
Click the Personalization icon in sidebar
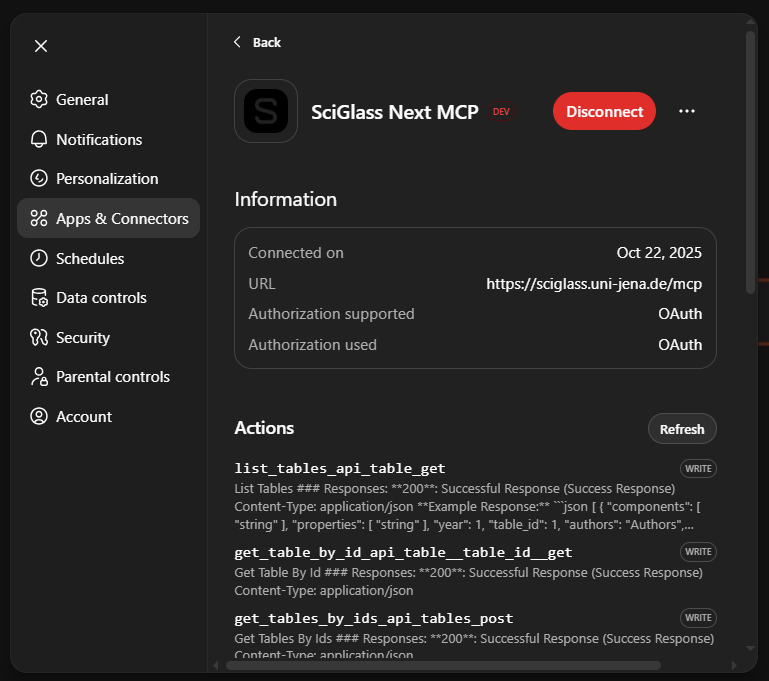tap(39, 179)
